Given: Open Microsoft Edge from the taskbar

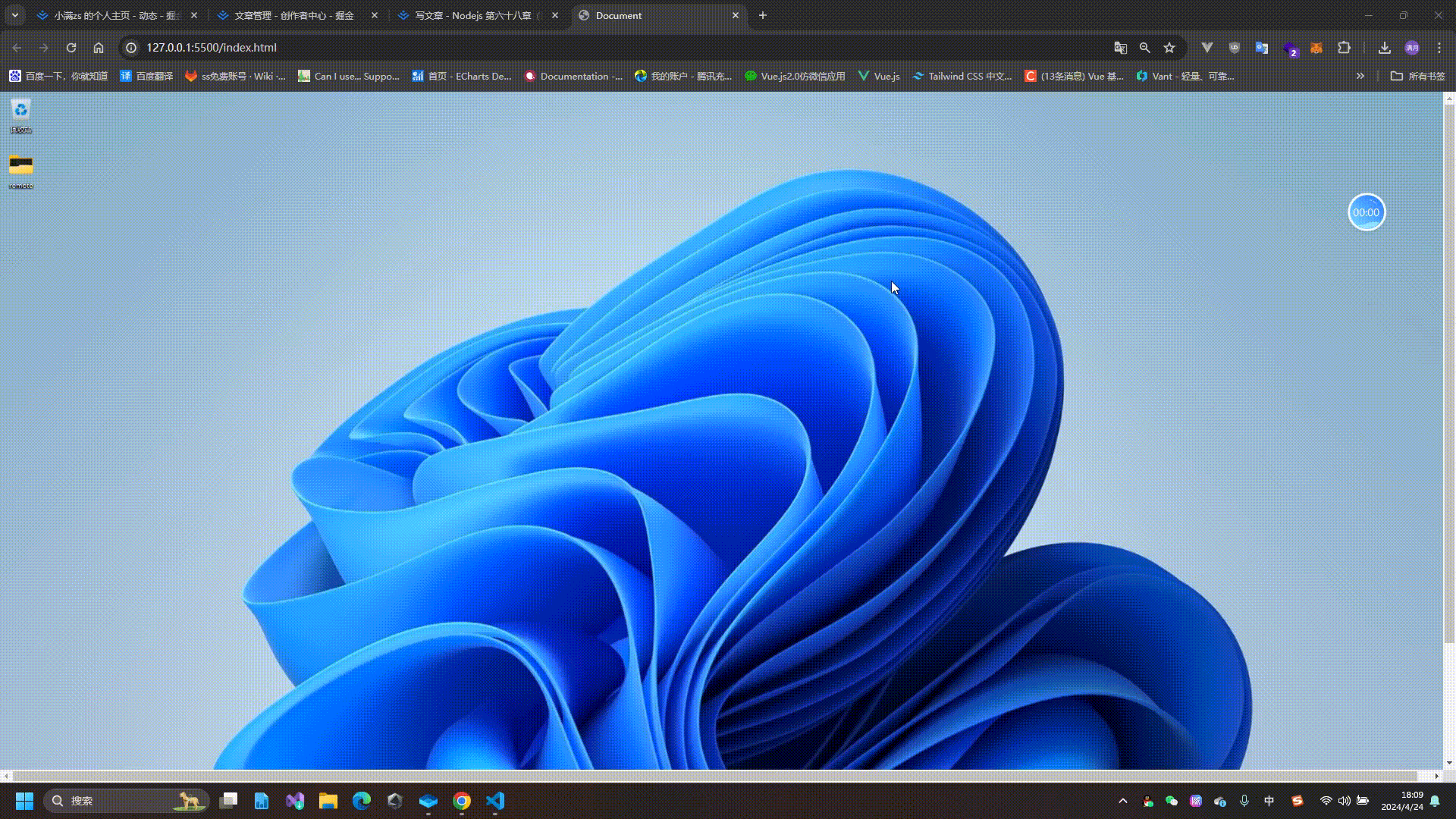Looking at the screenshot, I should pos(362,801).
